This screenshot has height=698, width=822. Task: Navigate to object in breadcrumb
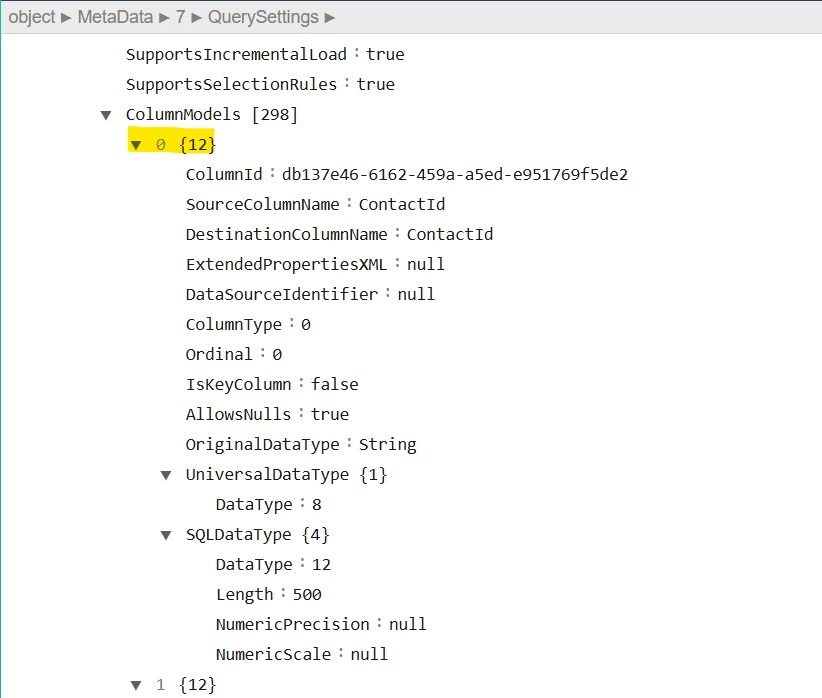(x=31, y=17)
